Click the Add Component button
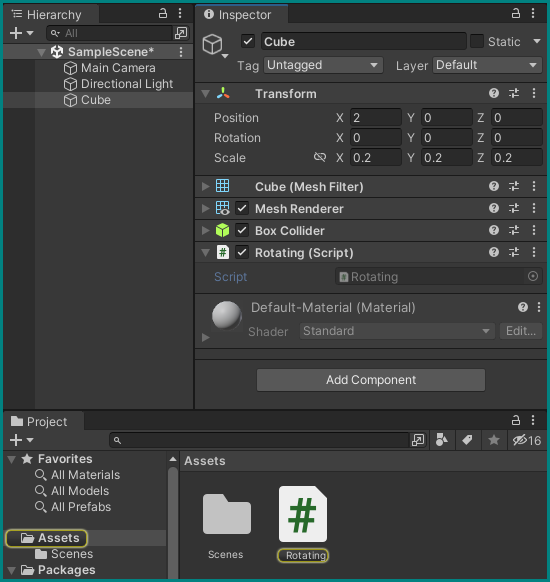The height and width of the screenshot is (582, 550). click(x=371, y=380)
